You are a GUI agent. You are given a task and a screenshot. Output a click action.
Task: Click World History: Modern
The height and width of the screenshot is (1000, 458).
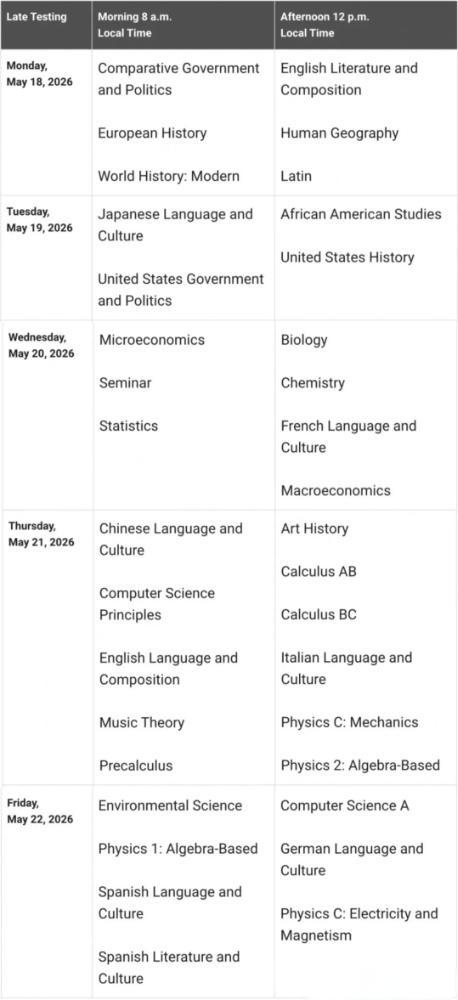click(168, 176)
